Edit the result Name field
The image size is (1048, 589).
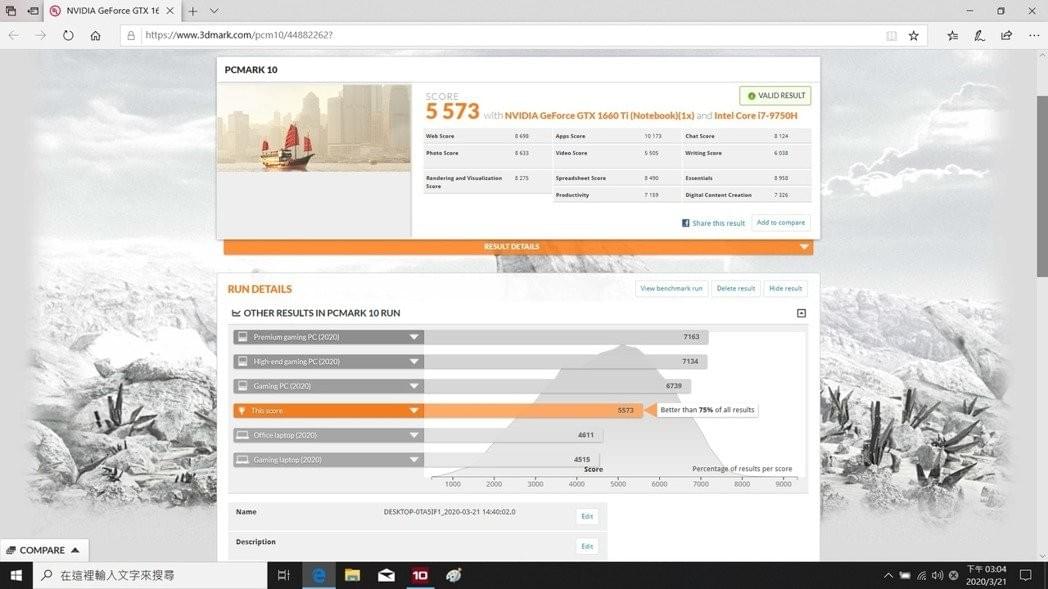point(587,516)
